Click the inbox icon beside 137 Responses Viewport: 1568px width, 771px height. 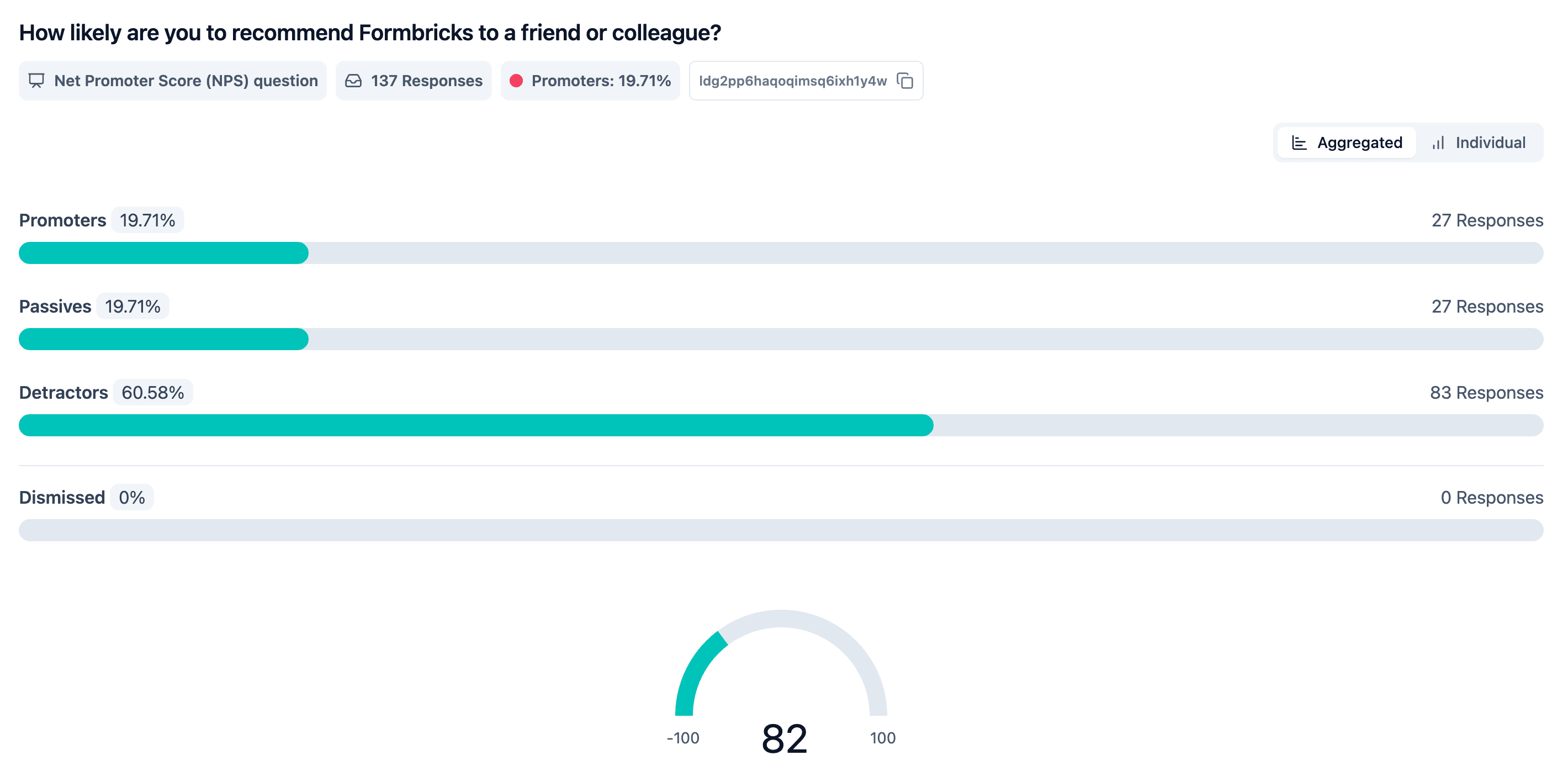pyautogui.click(x=355, y=80)
